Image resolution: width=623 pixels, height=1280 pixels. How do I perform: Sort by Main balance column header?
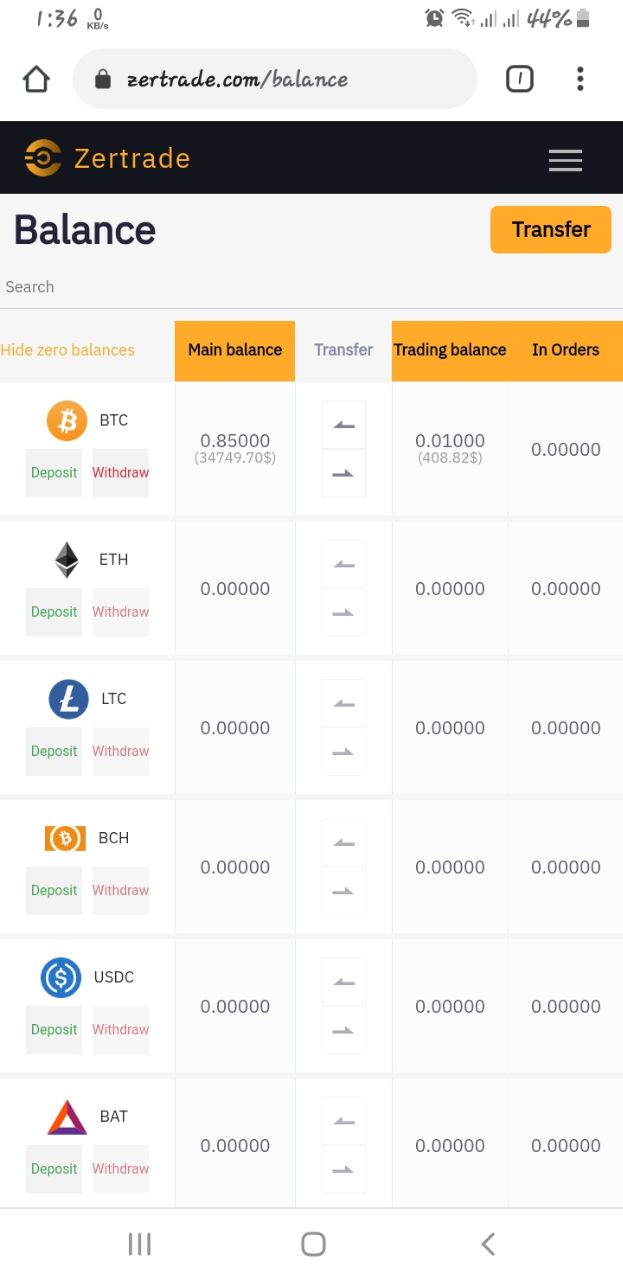pos(235,350)
